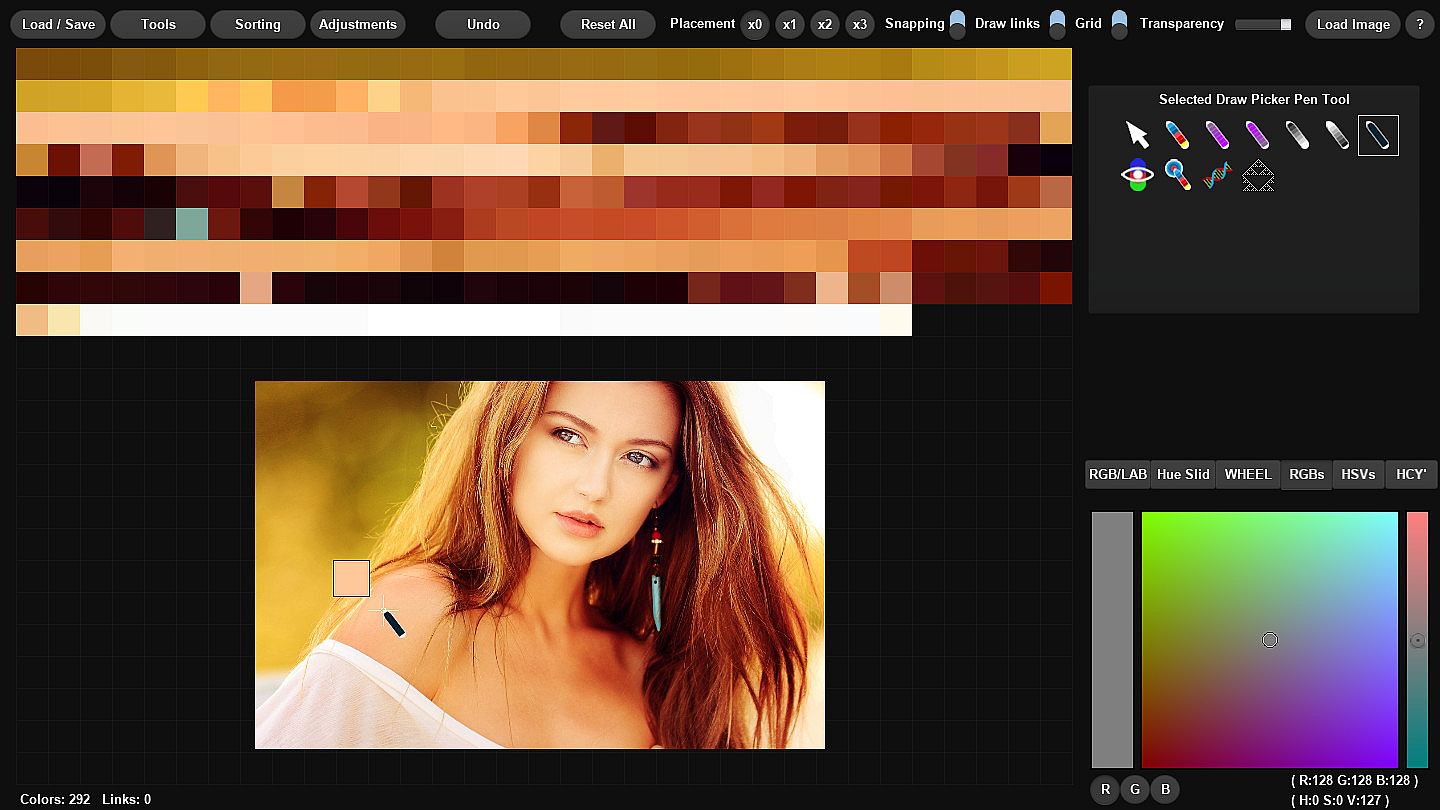Select the white arrow pointer tool
This screenshot has width=1440, height=810.
point(1137,135)
